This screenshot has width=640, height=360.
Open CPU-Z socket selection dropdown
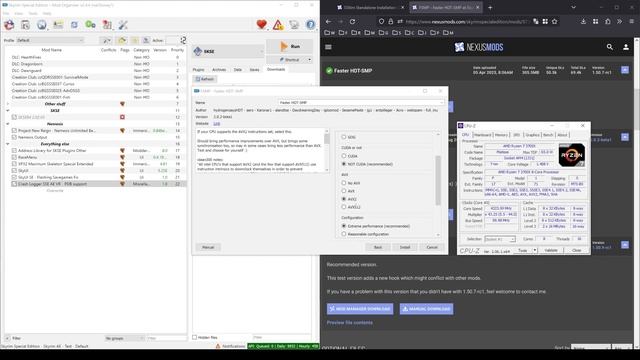500,239
